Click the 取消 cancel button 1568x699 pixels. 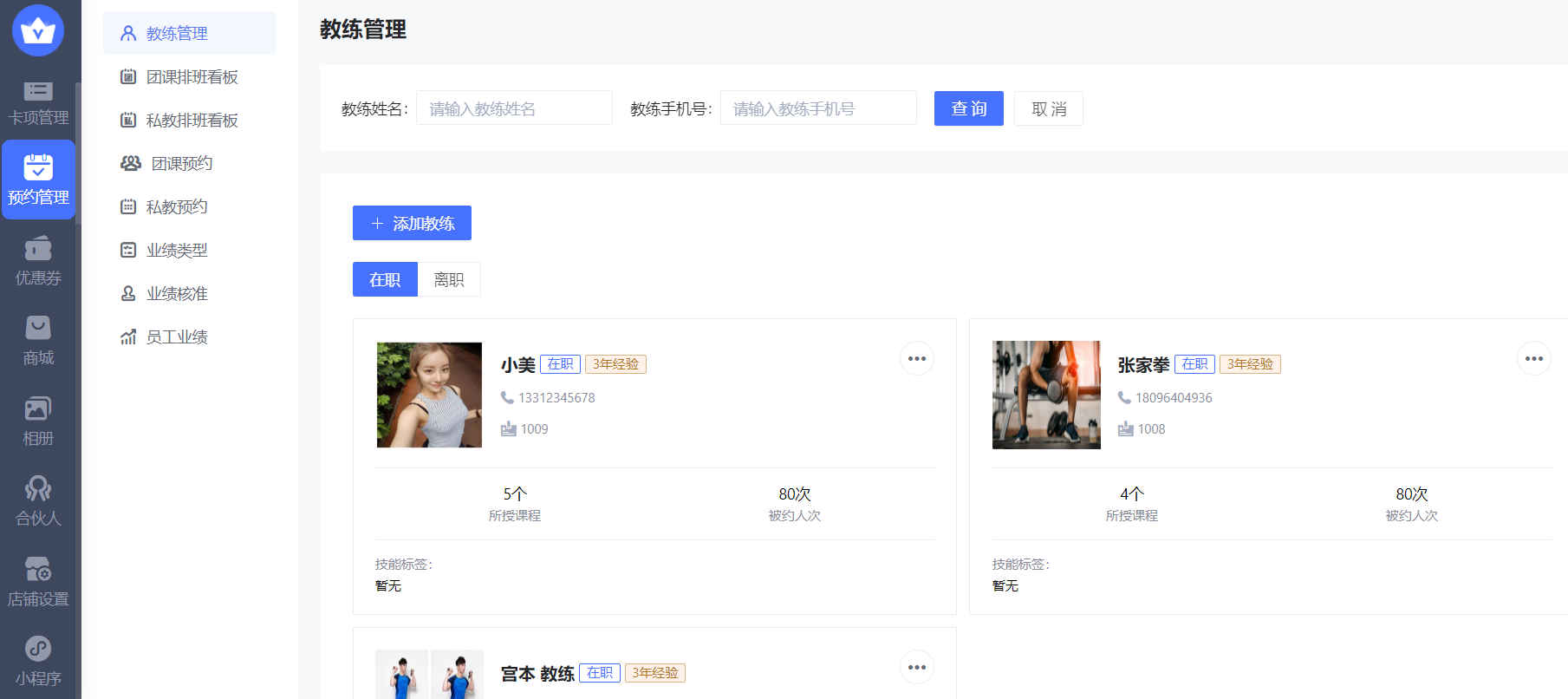(x=1049, y=108)
